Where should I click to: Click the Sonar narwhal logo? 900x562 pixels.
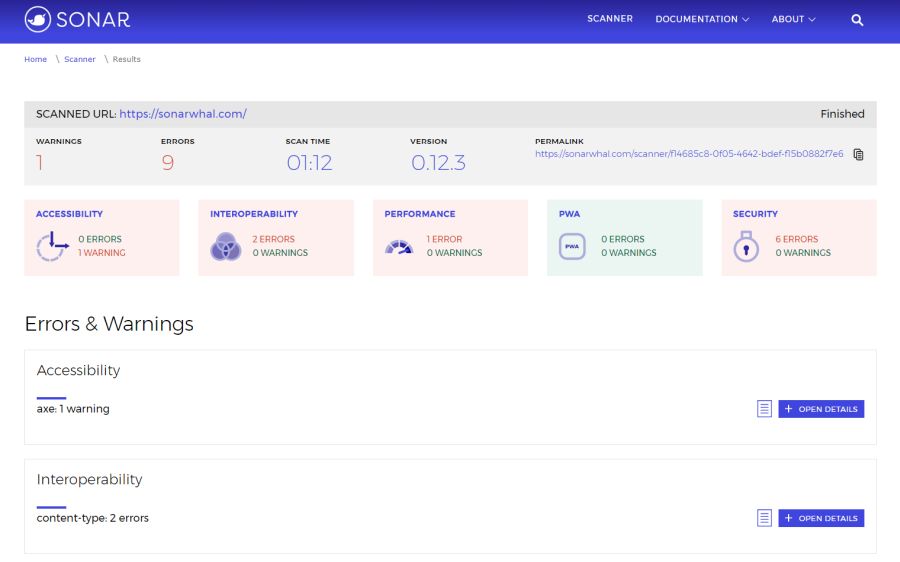point(37,19)
